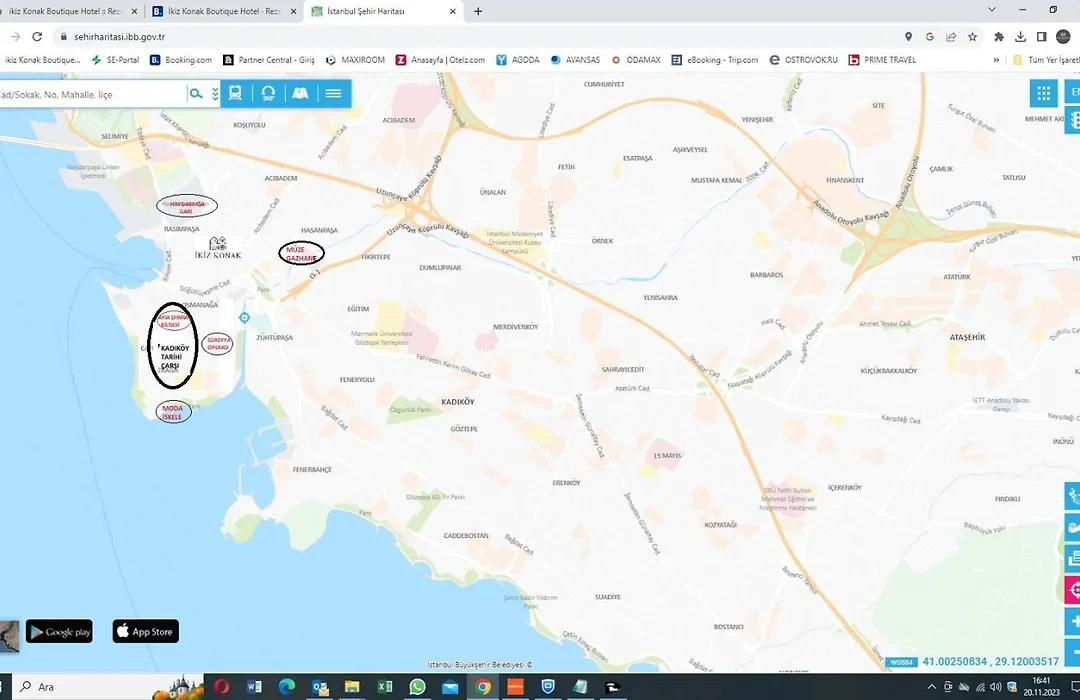
Task: Open the 360° panorama view tool
Action: pos(268,93)
